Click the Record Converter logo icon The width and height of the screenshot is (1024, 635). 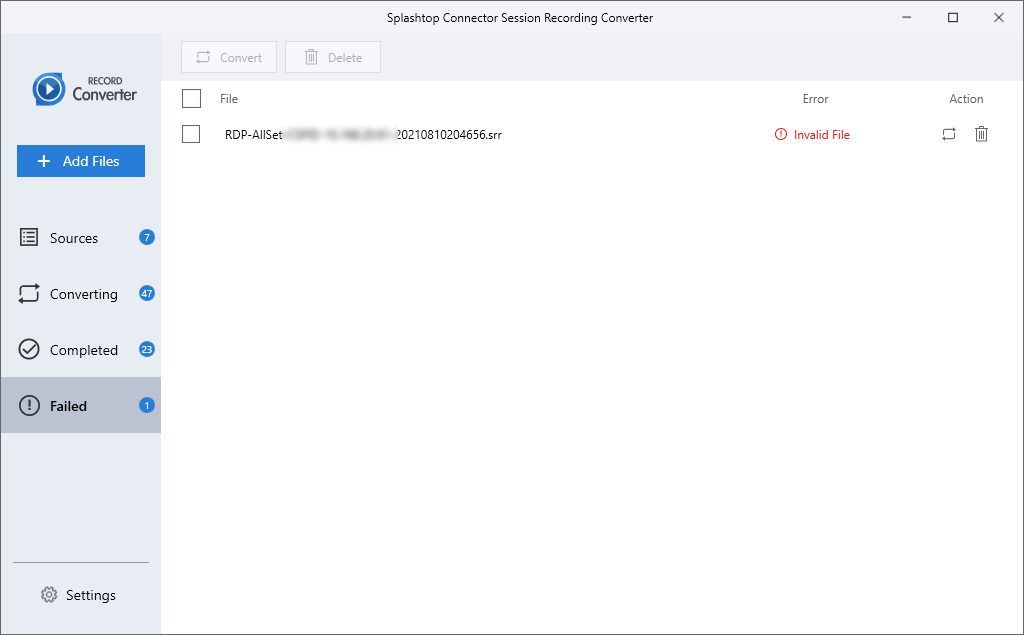point(49,89)
